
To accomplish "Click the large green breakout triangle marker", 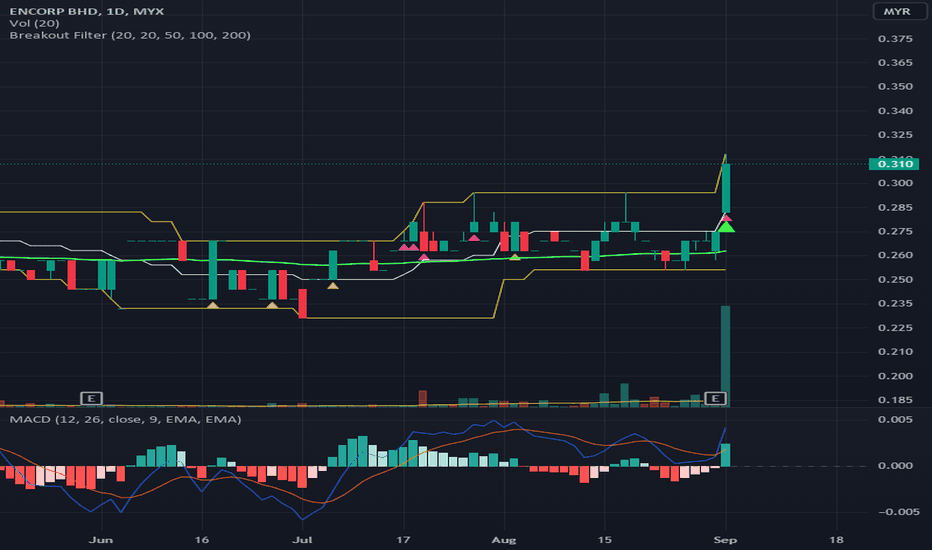I will [726, 227].
